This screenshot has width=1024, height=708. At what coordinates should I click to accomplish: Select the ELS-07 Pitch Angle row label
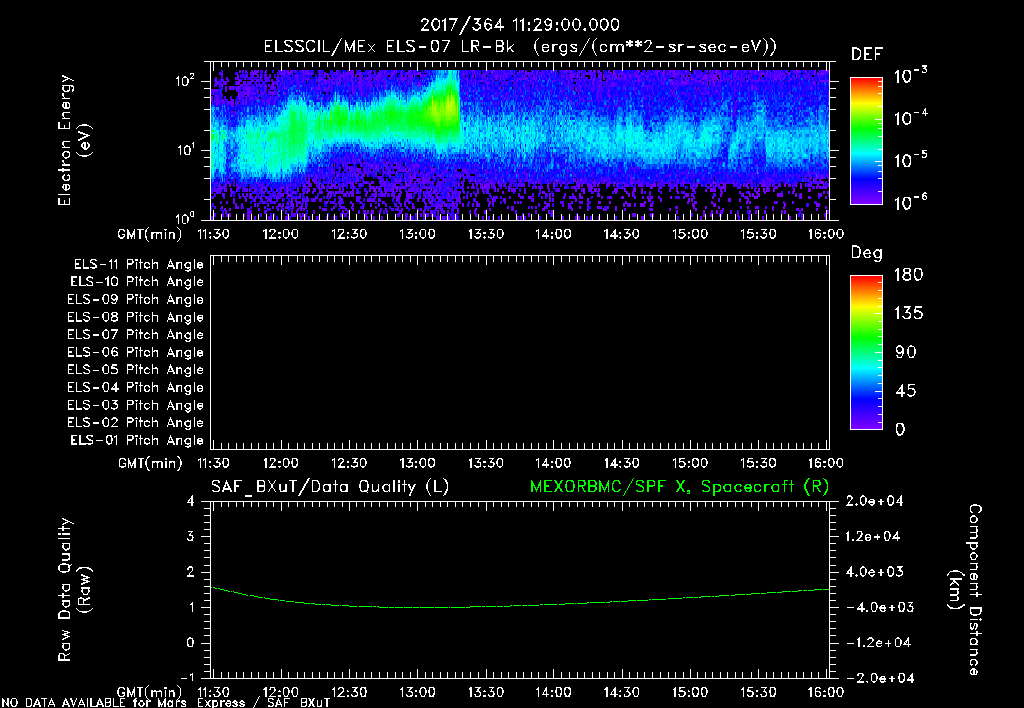(x=136, y=334)
